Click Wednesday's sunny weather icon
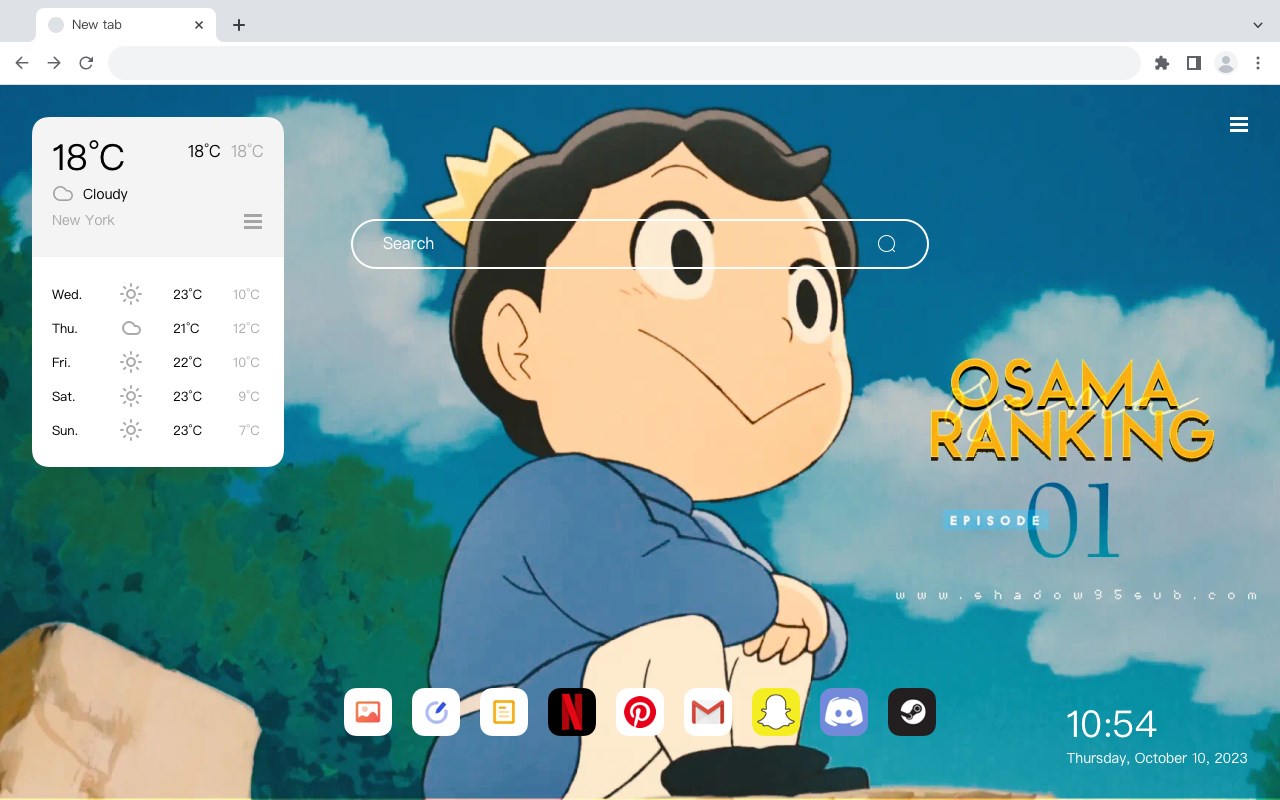Screen dimensions: 1280x800 131,294
